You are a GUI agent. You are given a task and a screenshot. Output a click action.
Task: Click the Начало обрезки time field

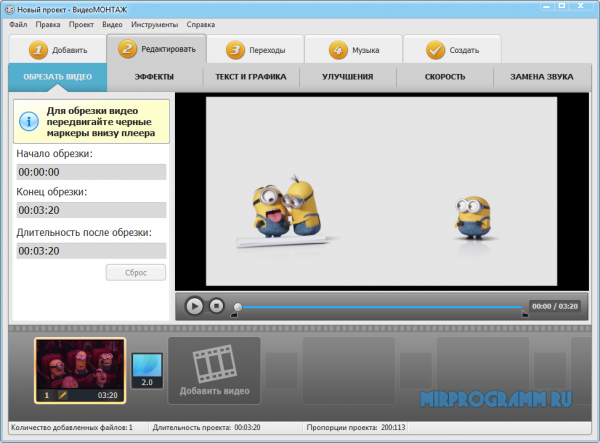click(x=91, y=172)
